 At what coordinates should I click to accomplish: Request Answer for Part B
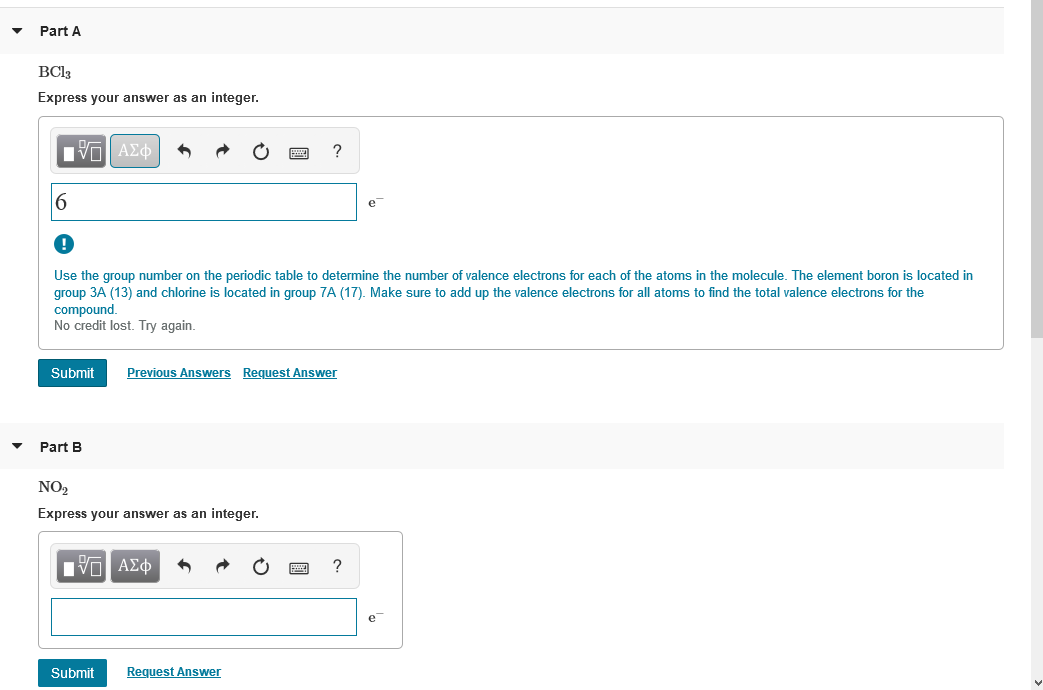pyautogui.click(x=174, y=672)
